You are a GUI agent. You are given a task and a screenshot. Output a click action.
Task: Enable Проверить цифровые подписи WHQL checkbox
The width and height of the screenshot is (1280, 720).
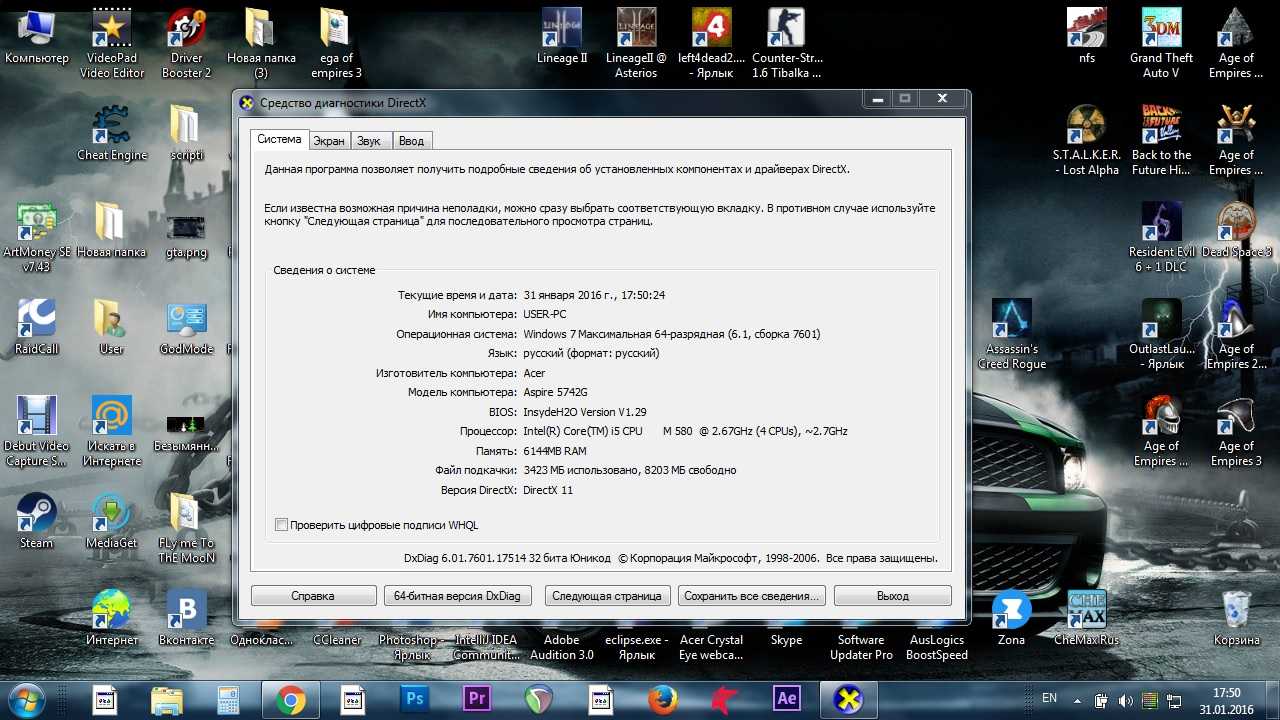tap(281, 525)
